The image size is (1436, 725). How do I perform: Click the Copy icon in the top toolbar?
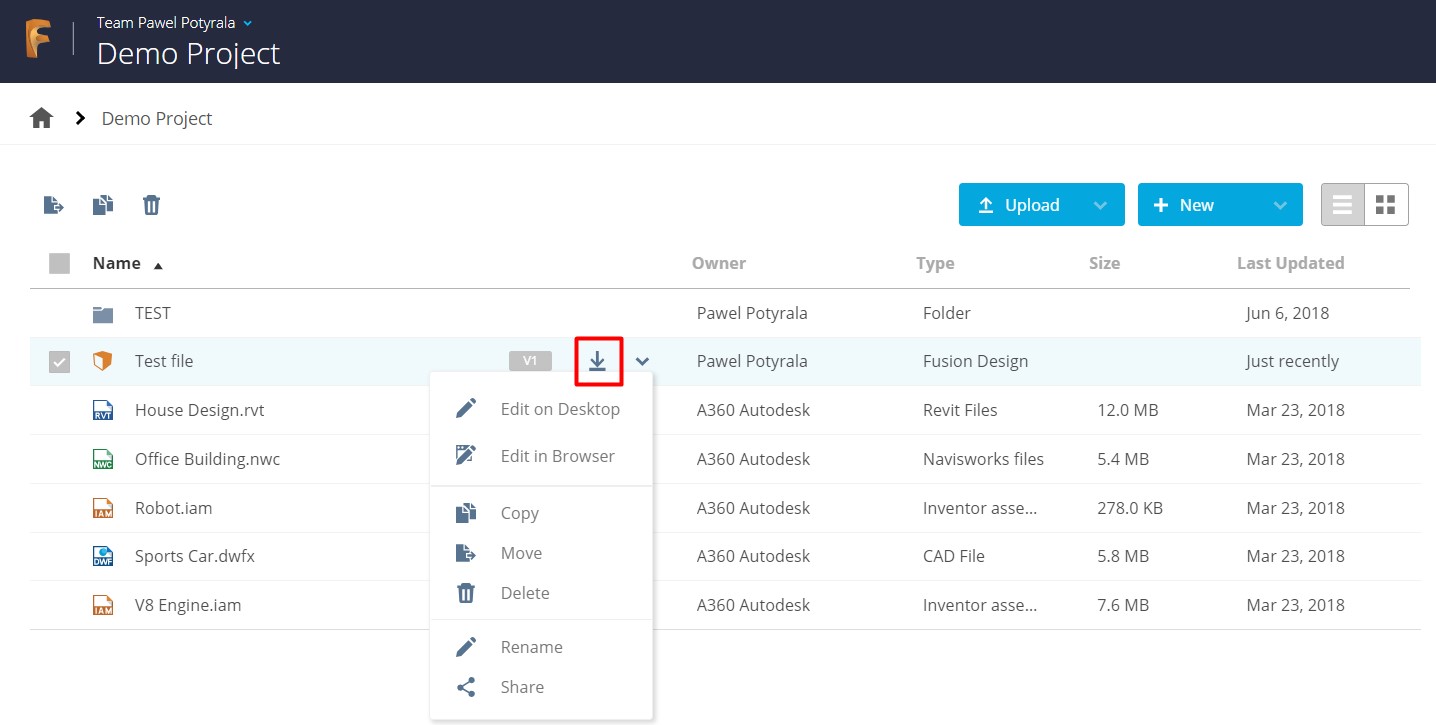tap(102, 204)
